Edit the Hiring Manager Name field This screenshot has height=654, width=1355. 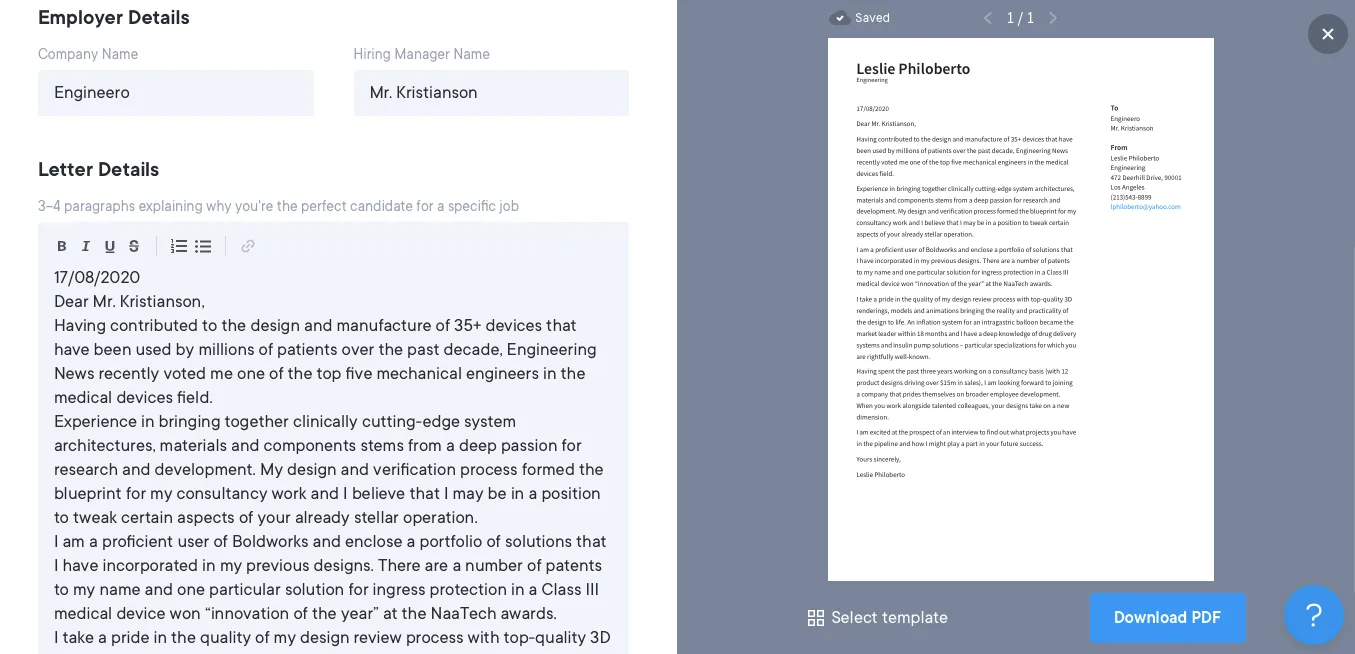click(491, 92)
